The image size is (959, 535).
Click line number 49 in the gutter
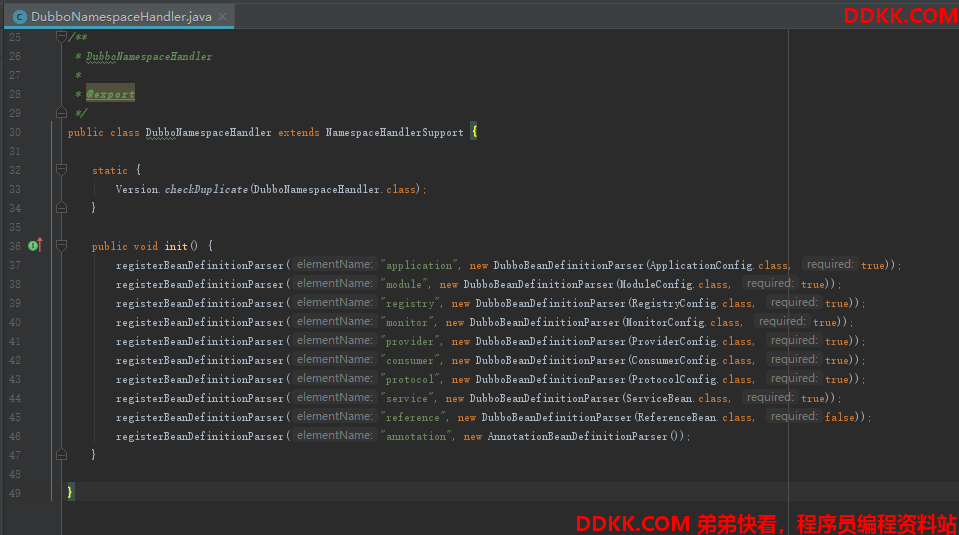[15, 492]
